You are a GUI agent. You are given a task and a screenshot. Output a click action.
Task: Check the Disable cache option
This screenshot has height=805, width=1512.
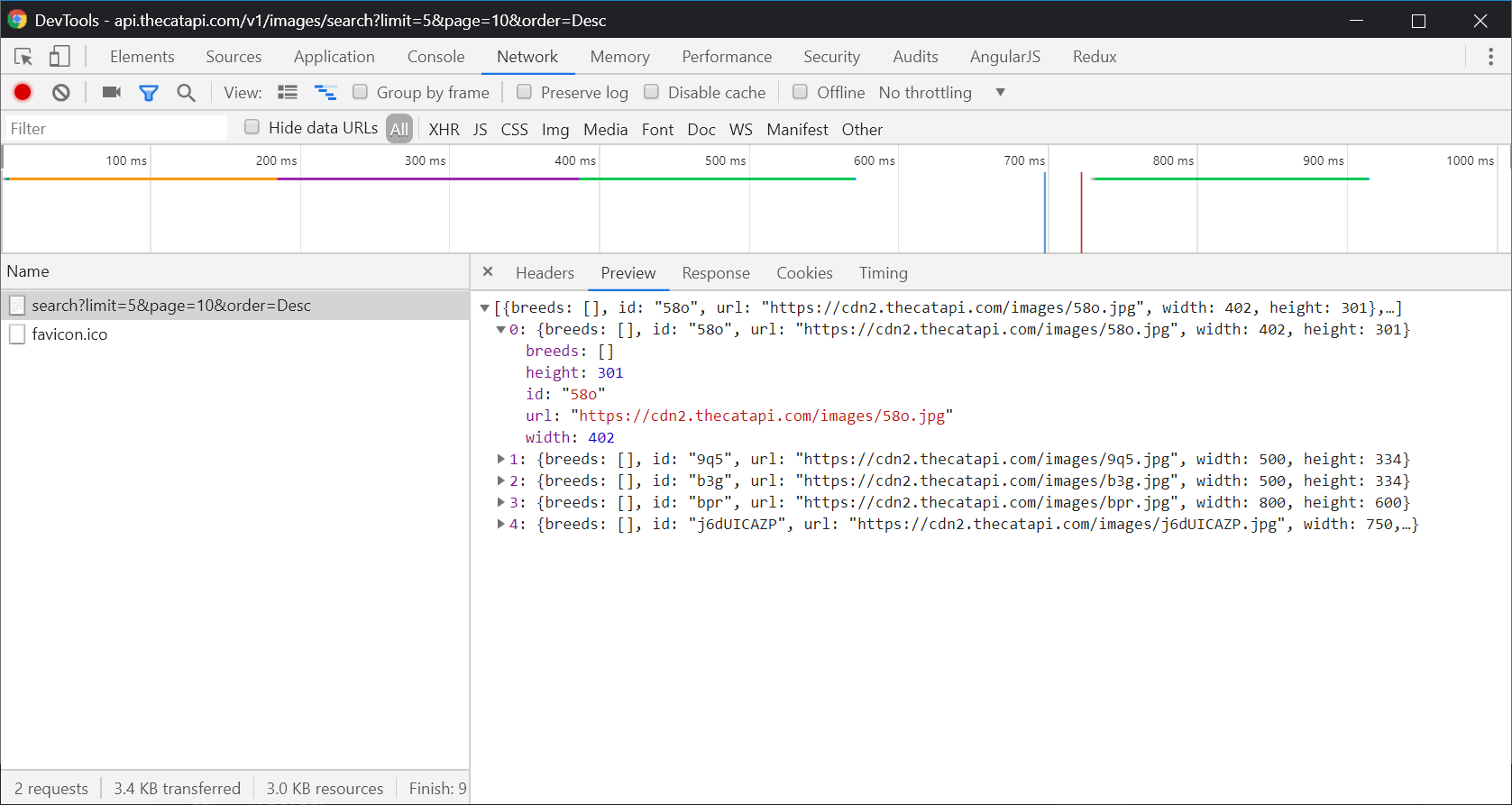[x=651, y=92]
